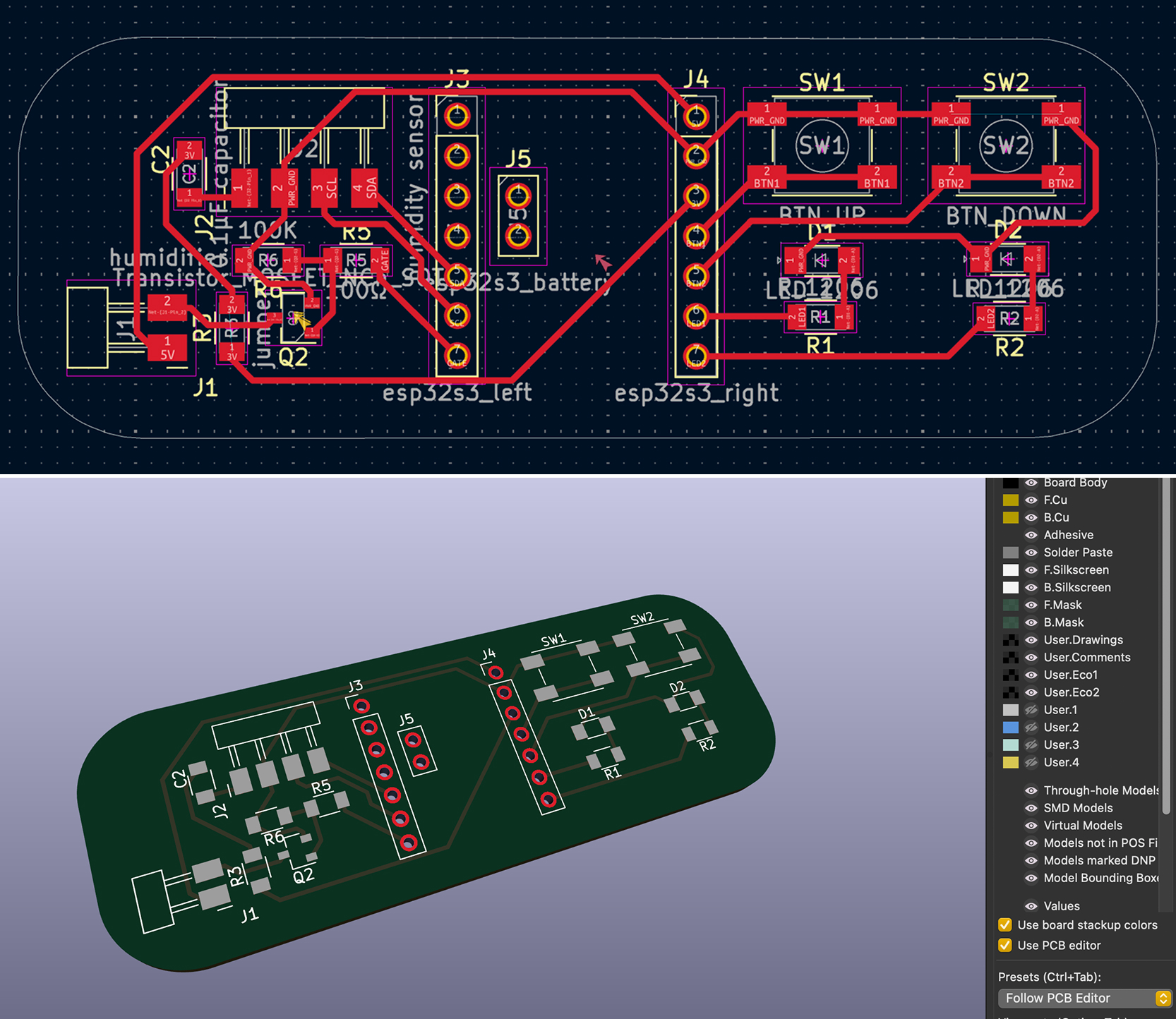Toggle visibility of the B.Cu layer
The height and width of the screenshot is (1019, 1176).
(x=1031, y=517)
